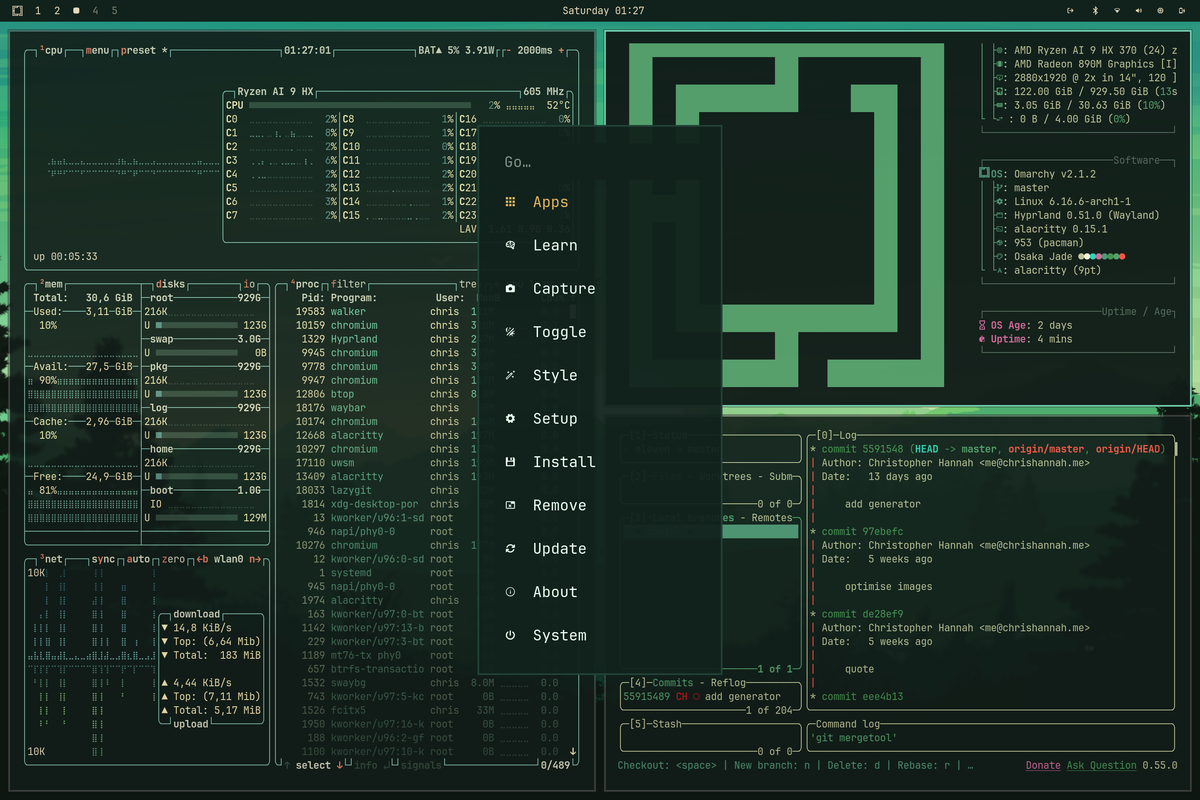Switch to workspace 2 in top bar

point(57,11)
